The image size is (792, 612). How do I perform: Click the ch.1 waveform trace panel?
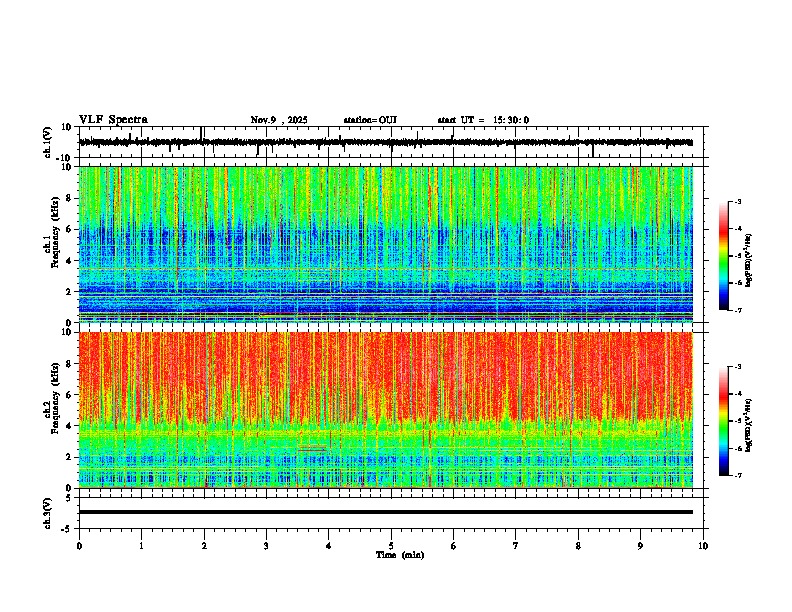(391, 142)
